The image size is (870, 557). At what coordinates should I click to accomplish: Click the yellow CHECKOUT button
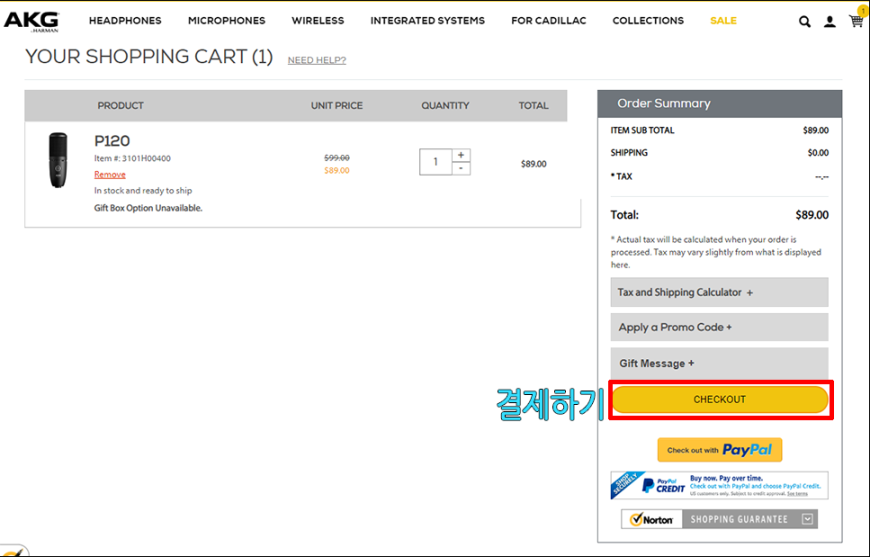pos(720,399)
